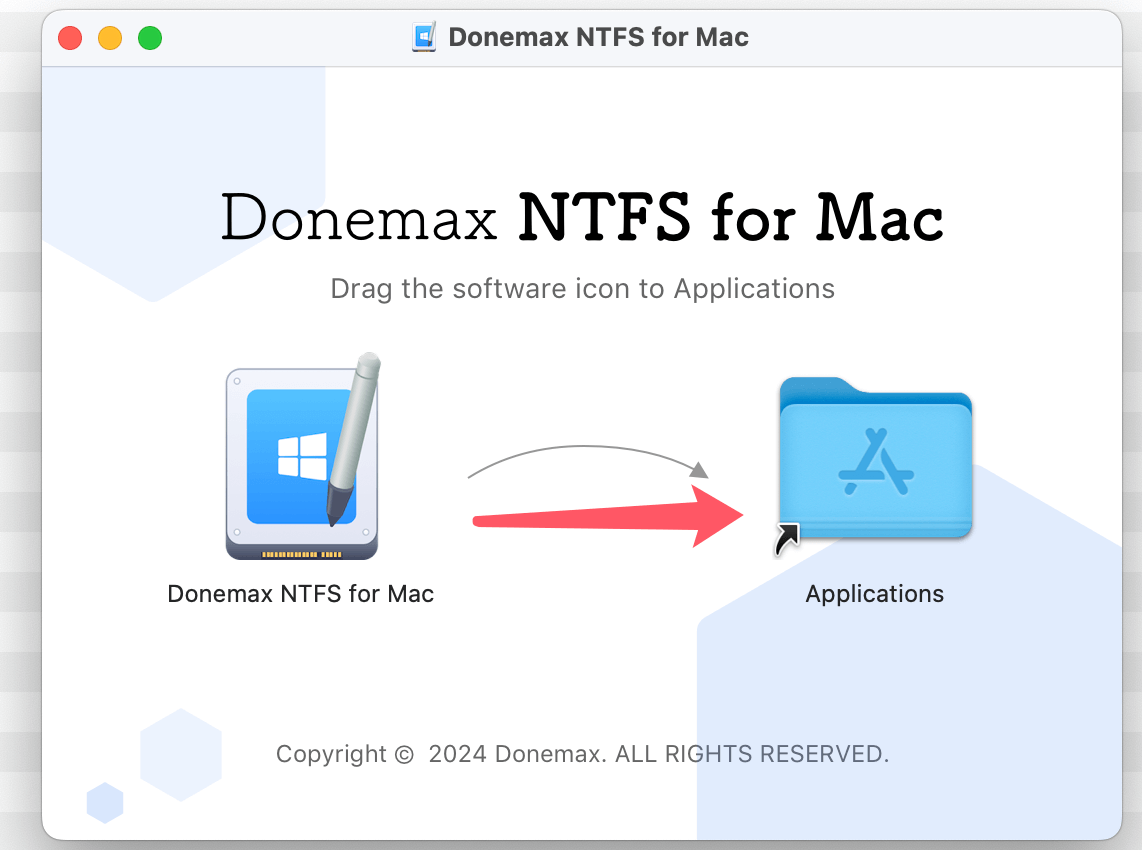Click the Donemax NTFS for Mac heading
This screenshot has width=1142, height=850.
582,216
